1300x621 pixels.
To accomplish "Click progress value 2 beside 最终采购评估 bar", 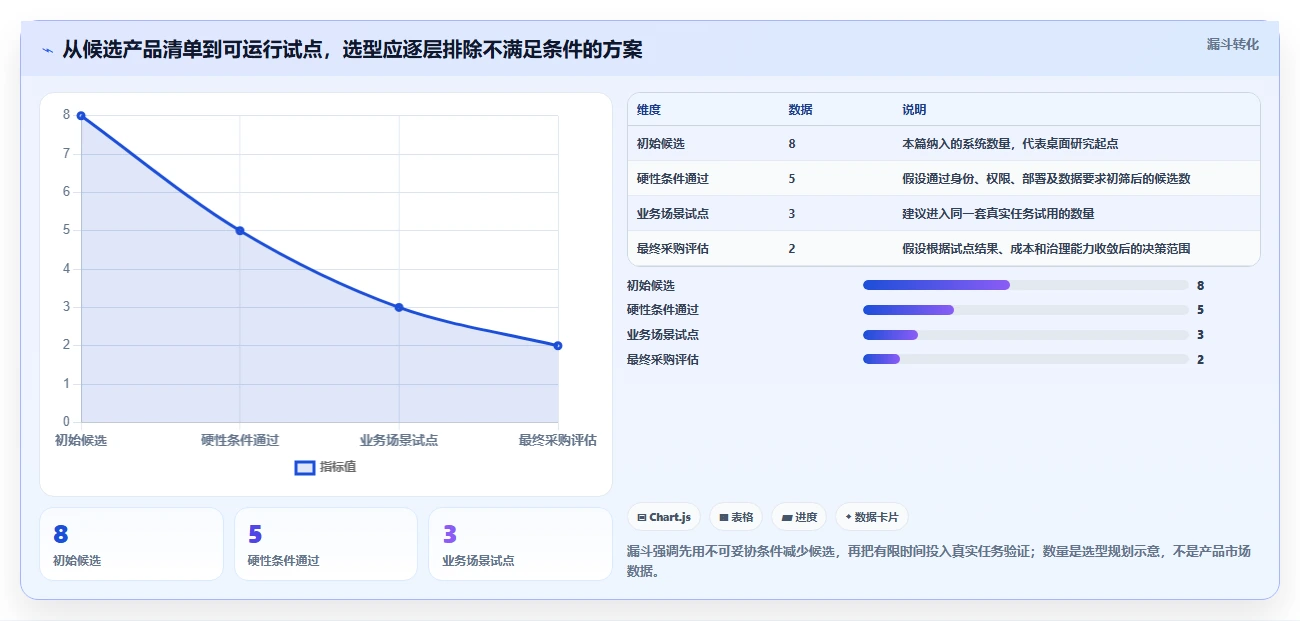I will tap(1200, 360).
